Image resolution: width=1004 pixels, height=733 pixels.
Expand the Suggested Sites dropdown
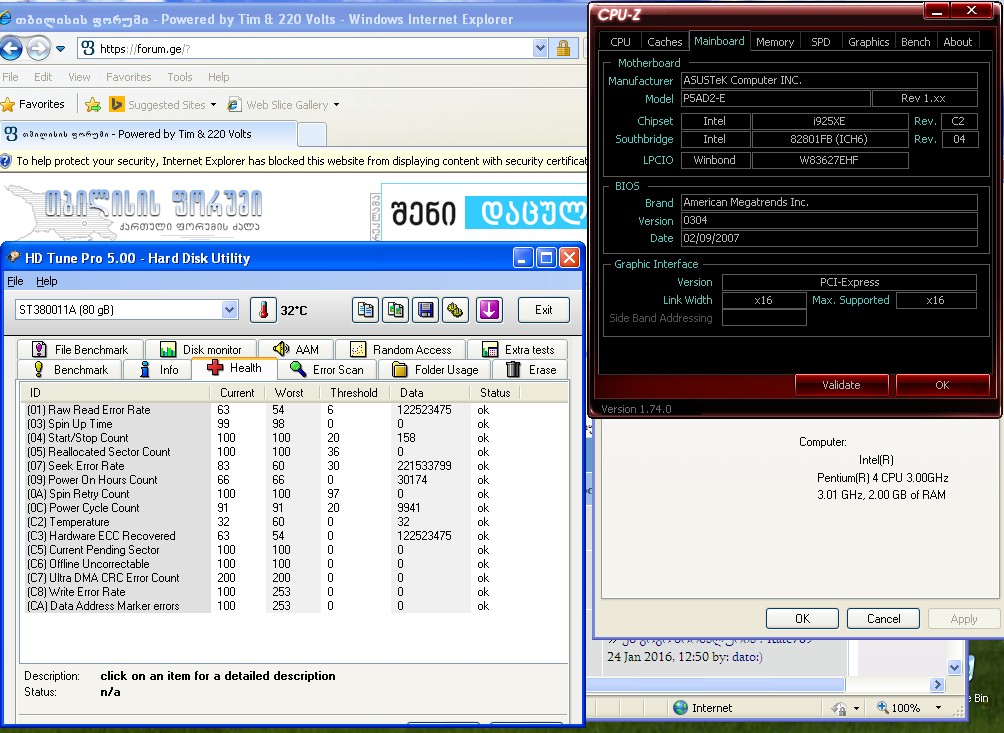[x=214, y=105]
